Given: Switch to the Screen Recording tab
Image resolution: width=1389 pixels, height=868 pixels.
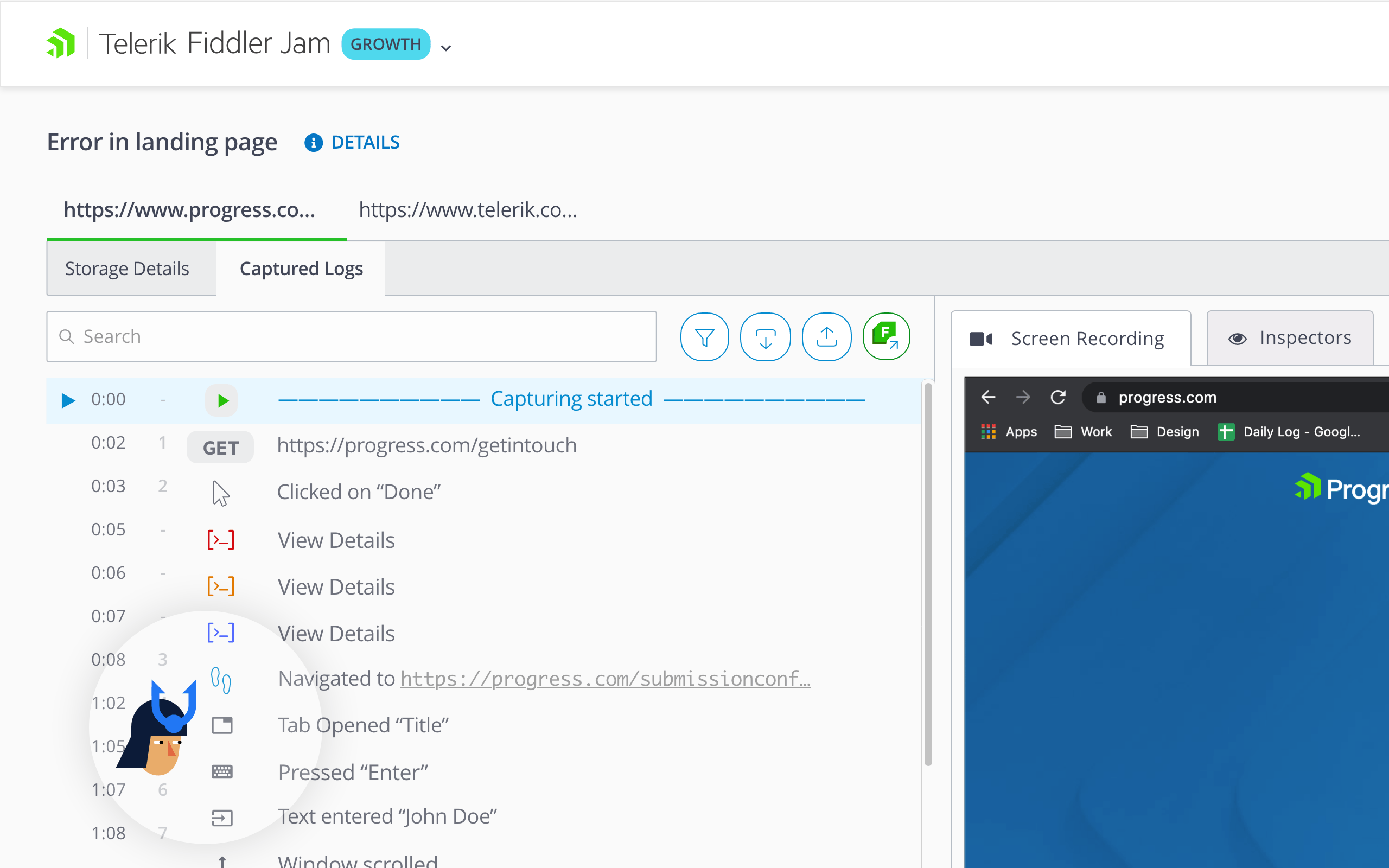Looking at the screenshot, I should (x=1071, y=339).
